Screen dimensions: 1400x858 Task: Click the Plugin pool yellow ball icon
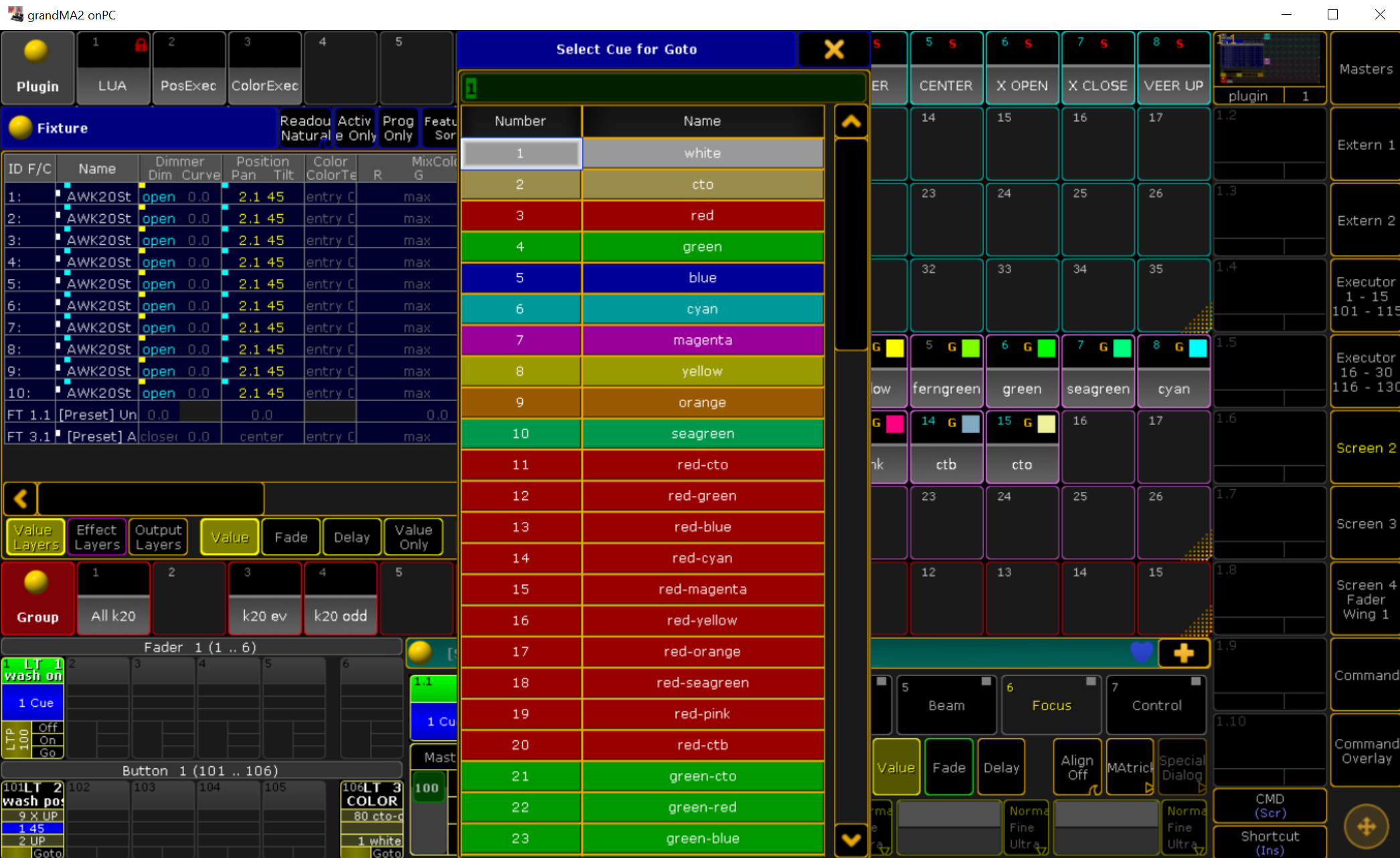pyautogui.click(x=36, y=52)
